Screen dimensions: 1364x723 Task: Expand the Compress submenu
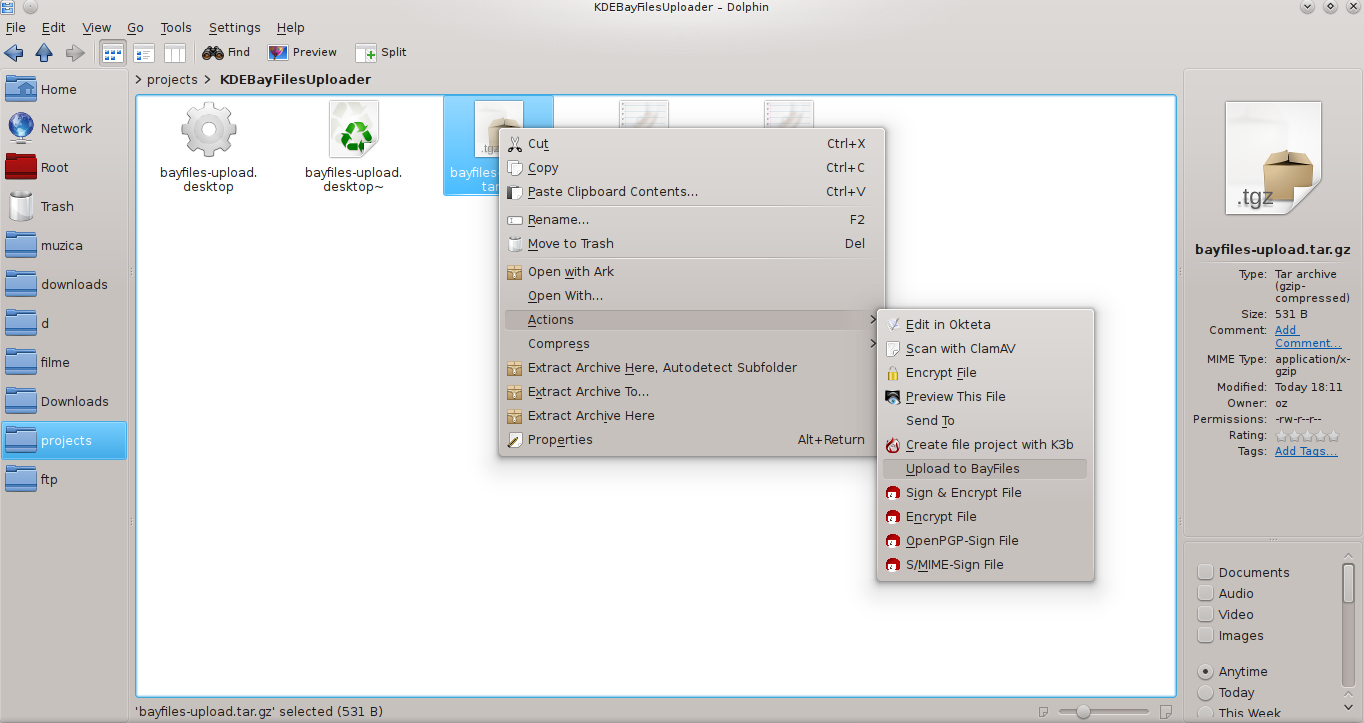[x=691, y=344]
